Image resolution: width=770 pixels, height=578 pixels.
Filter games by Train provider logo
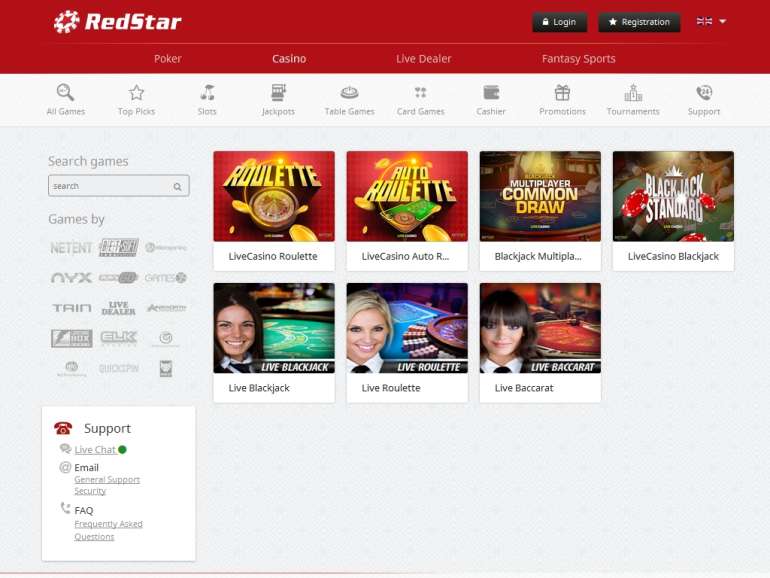coord(72,308)
